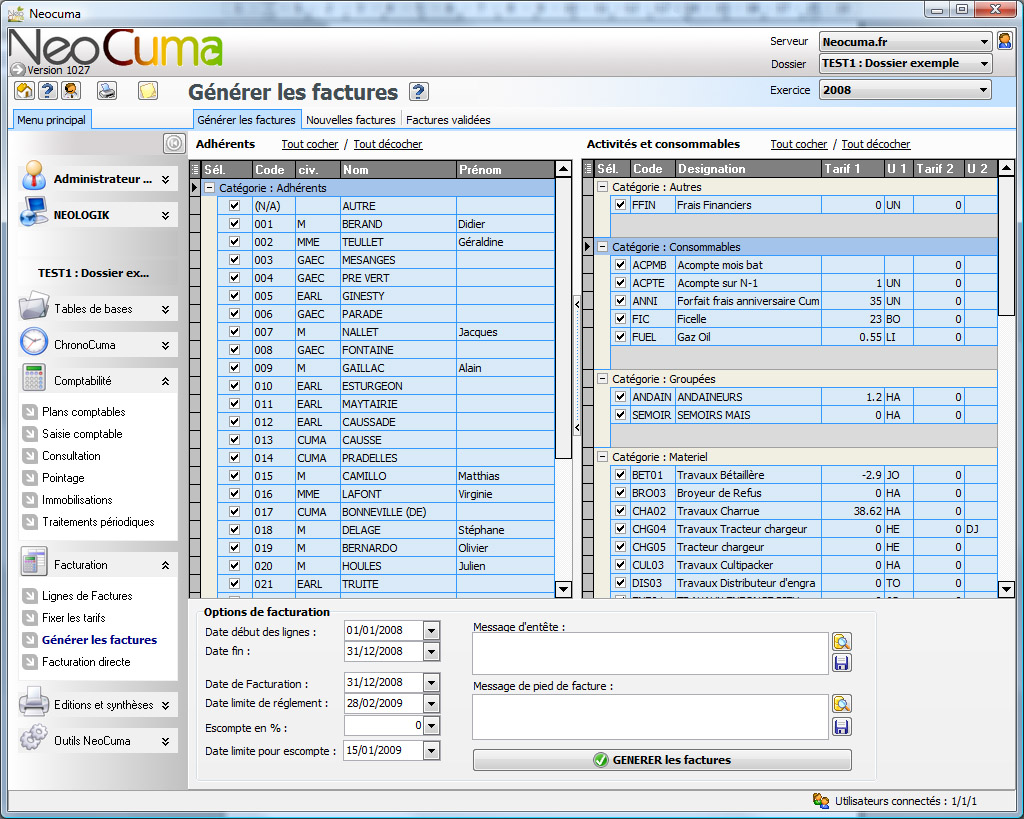Screen dimensions: 1024x819
Task: Select the Menu principal tab
Action: (52, 120)
